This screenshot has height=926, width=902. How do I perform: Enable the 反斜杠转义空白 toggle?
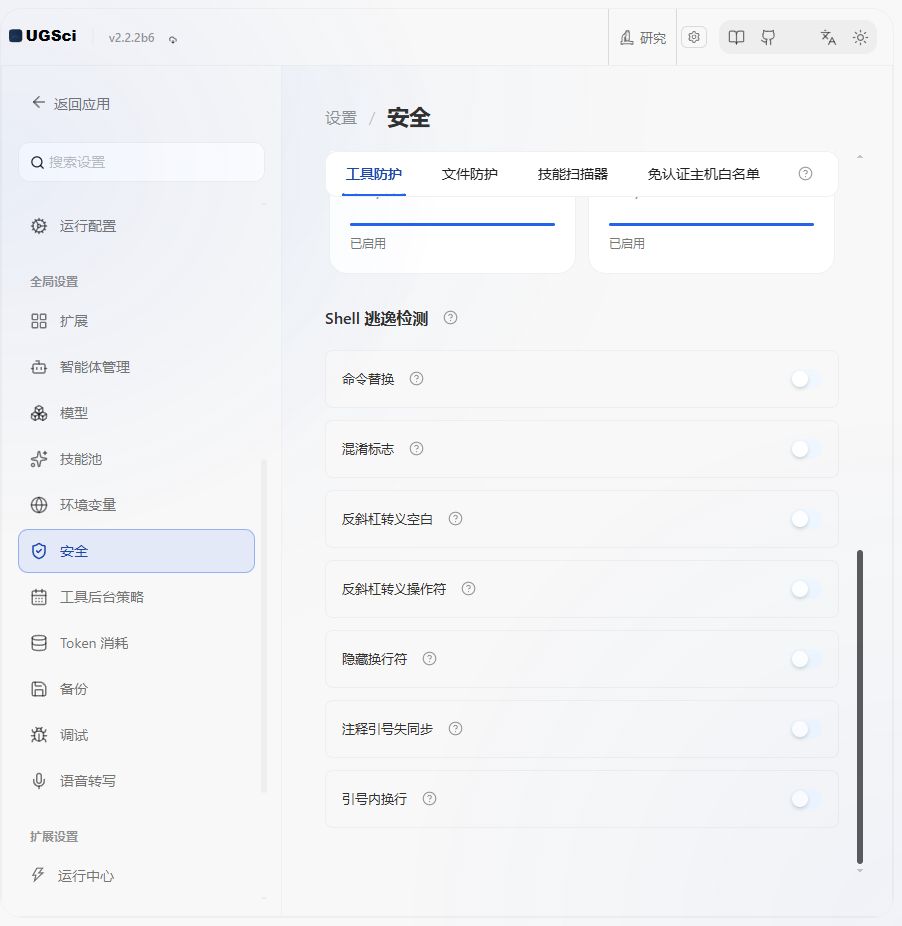[806, 519]
